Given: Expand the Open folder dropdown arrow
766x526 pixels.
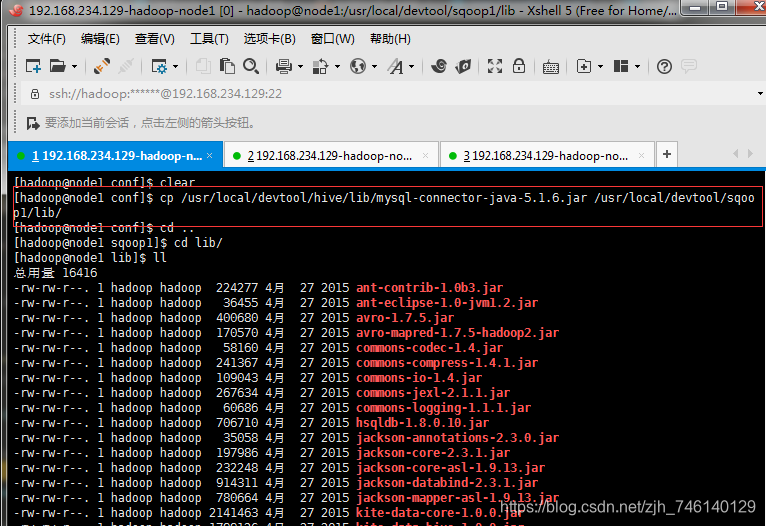Looking at the screenshot, I should 74,66.
